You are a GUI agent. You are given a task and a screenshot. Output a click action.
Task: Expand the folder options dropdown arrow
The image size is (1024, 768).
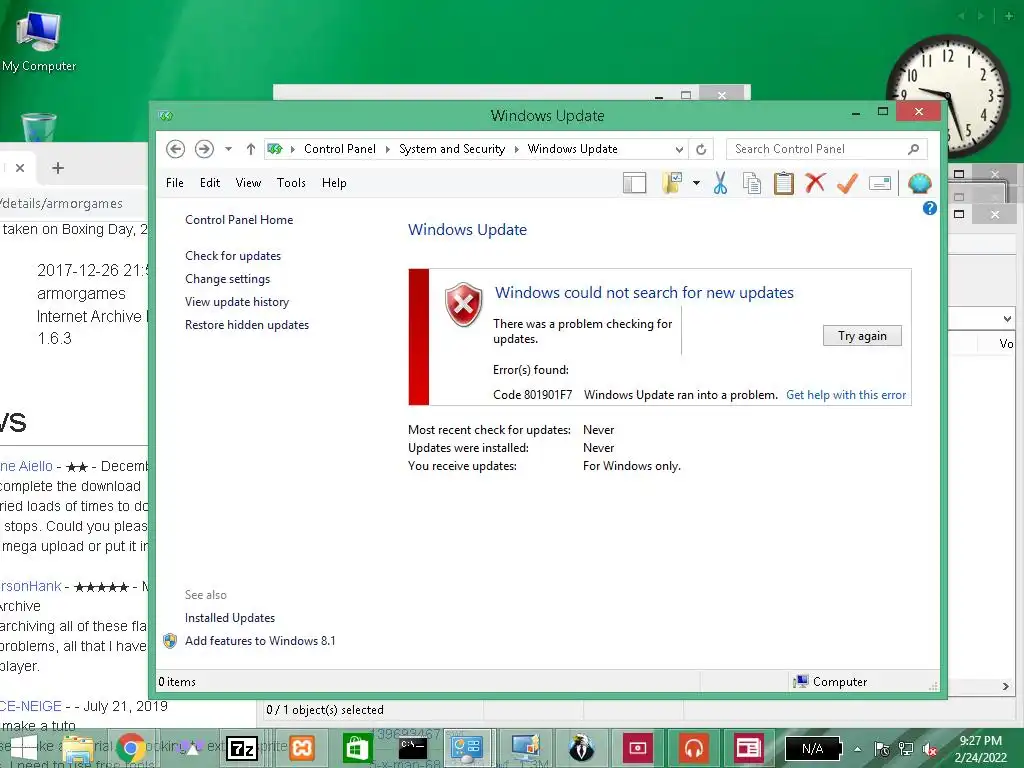pyautogui.click(x=696, y=184)
